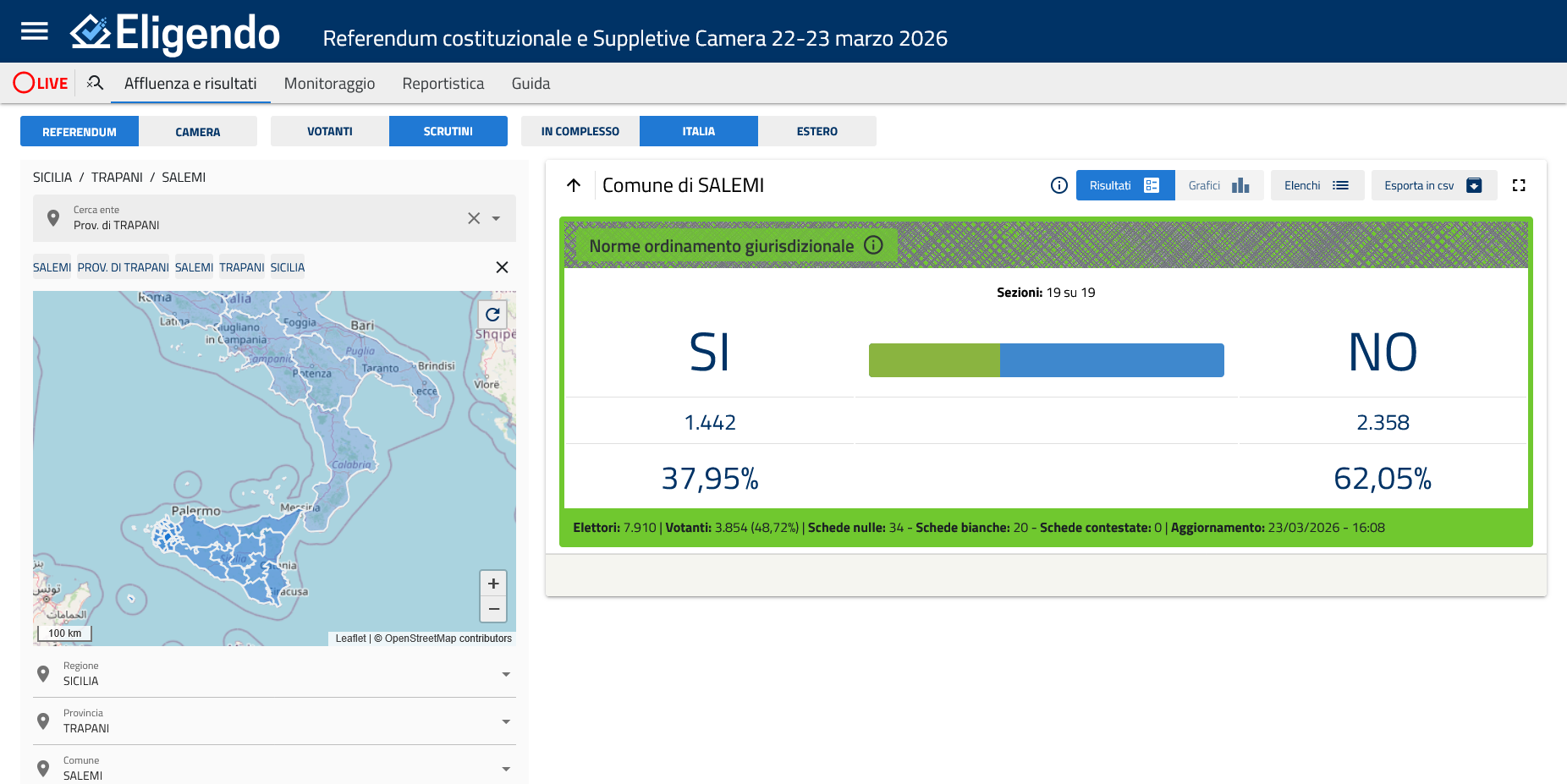Expand the Regione SICILIA dropdown

[506, 674]
